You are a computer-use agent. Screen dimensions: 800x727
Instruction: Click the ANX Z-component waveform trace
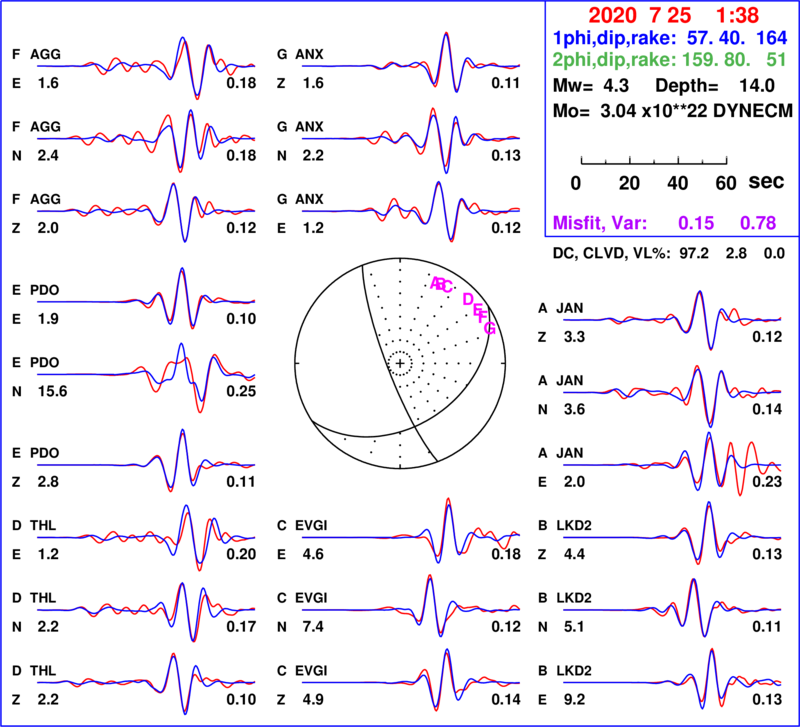(x=411, y=63)
